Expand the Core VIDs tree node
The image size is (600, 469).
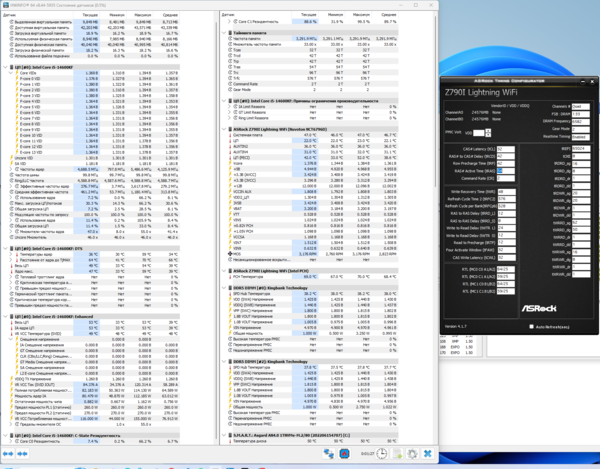tap(11, 73)
